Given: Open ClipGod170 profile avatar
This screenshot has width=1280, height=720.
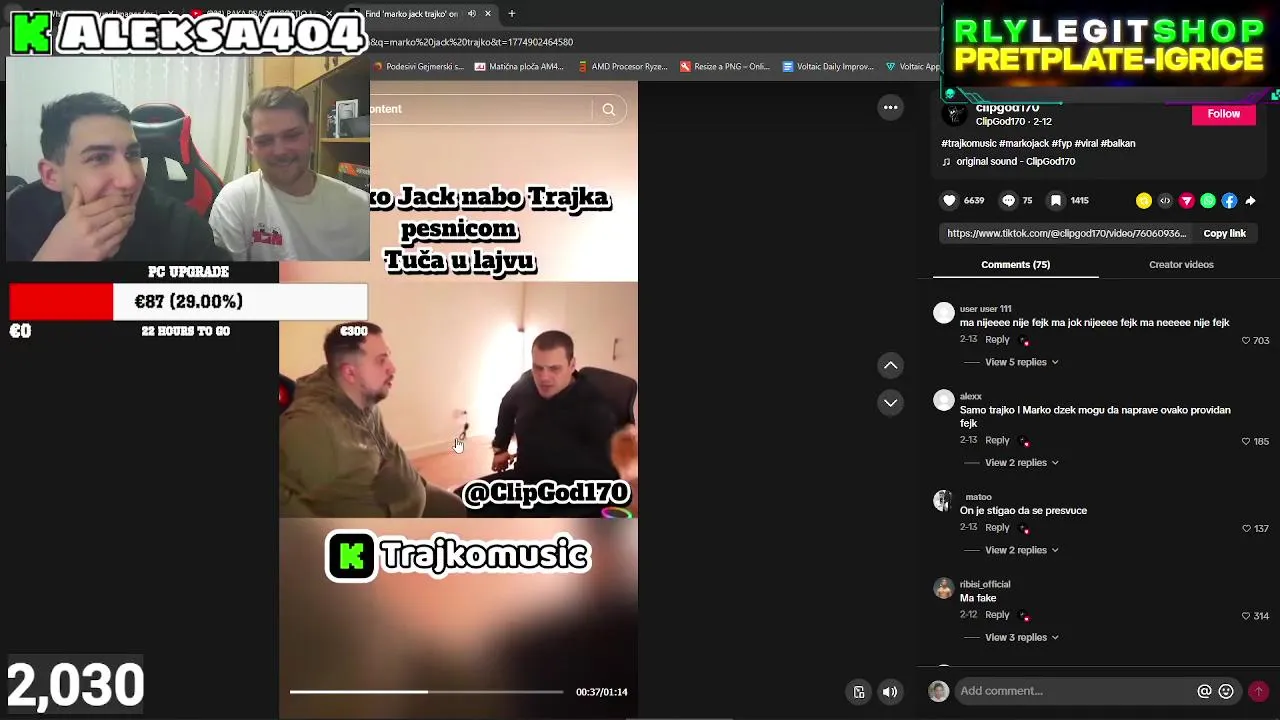Looking at the screenshot, I should pyautogui.click(x=955, y=114).
